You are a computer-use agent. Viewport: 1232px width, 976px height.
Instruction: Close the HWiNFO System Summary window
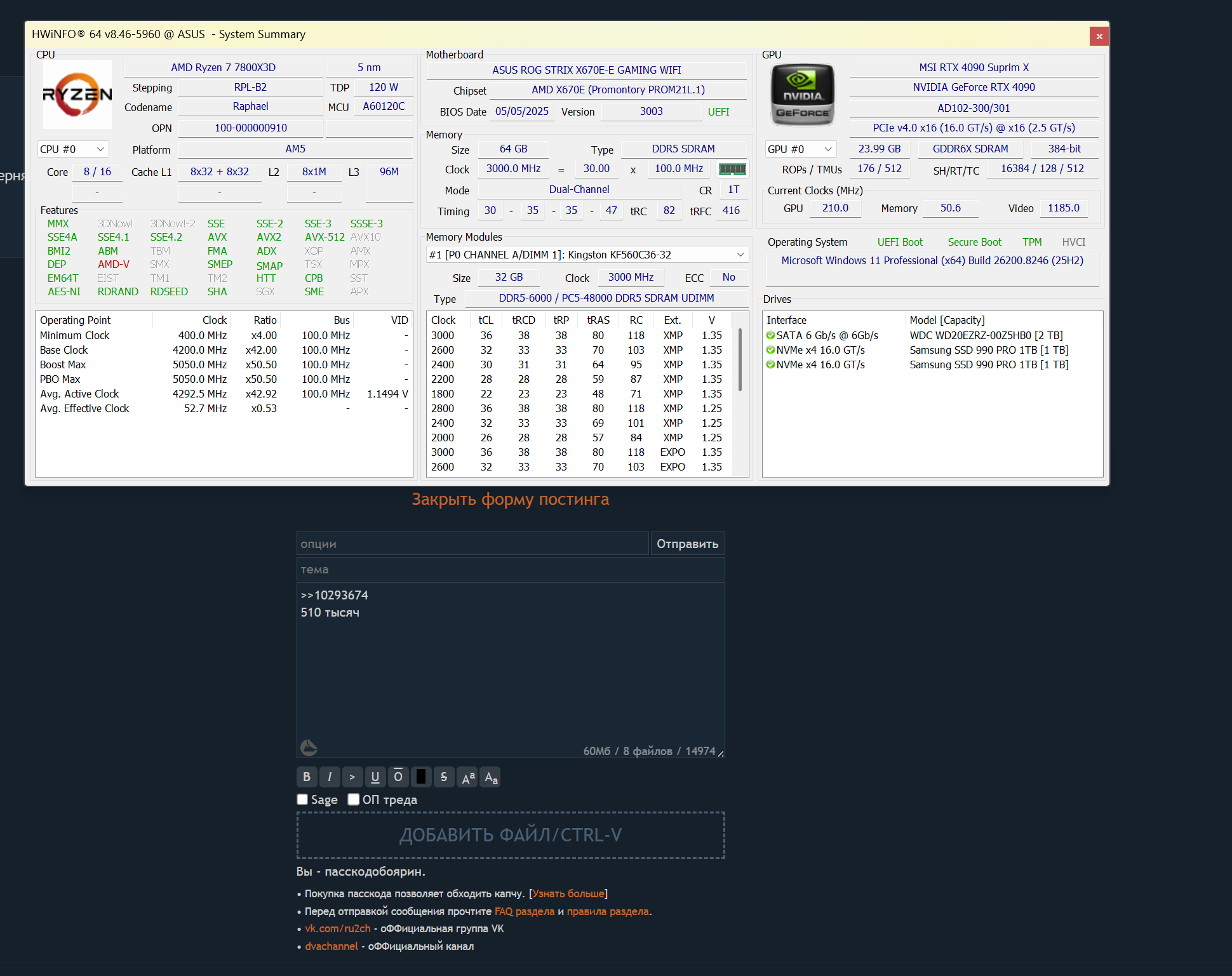(1099, 36)
